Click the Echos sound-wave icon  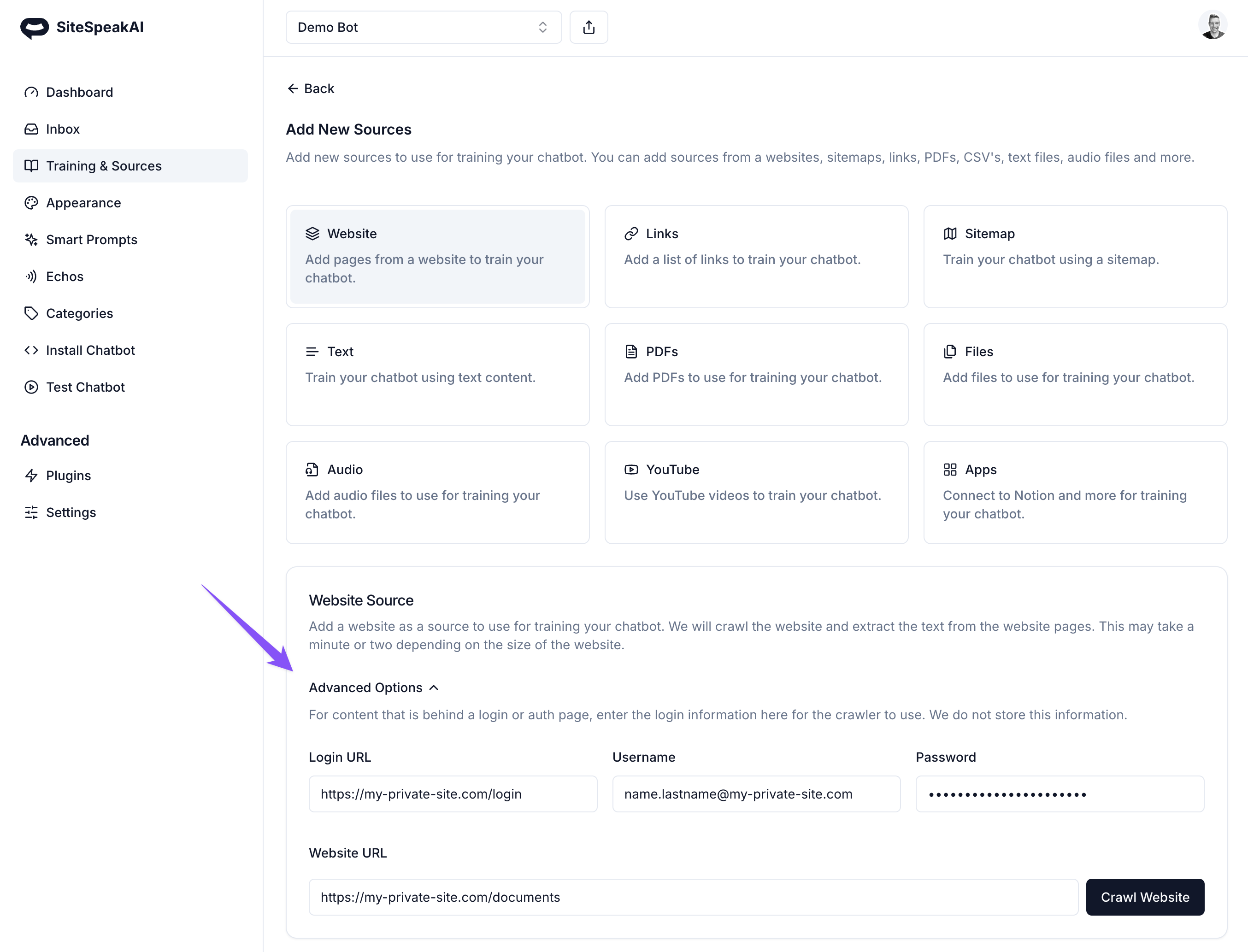pos(31,276)
